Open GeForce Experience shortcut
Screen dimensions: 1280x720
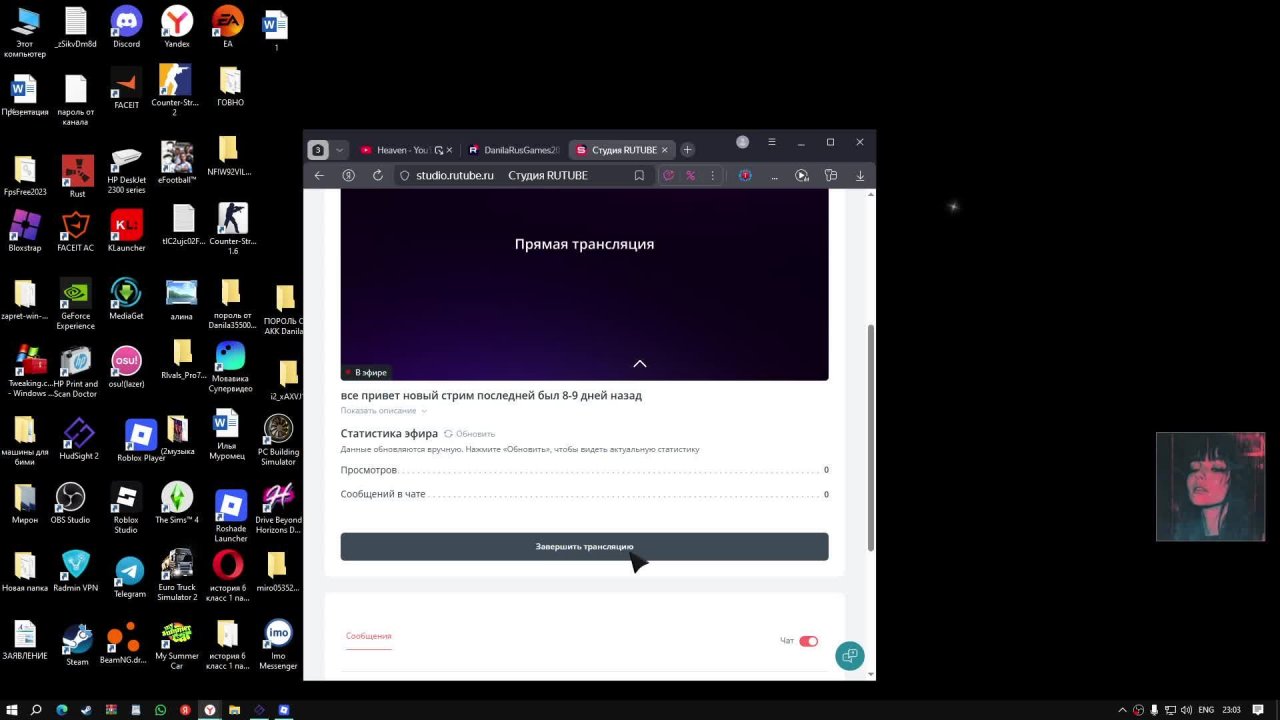[x=75, y=304]
